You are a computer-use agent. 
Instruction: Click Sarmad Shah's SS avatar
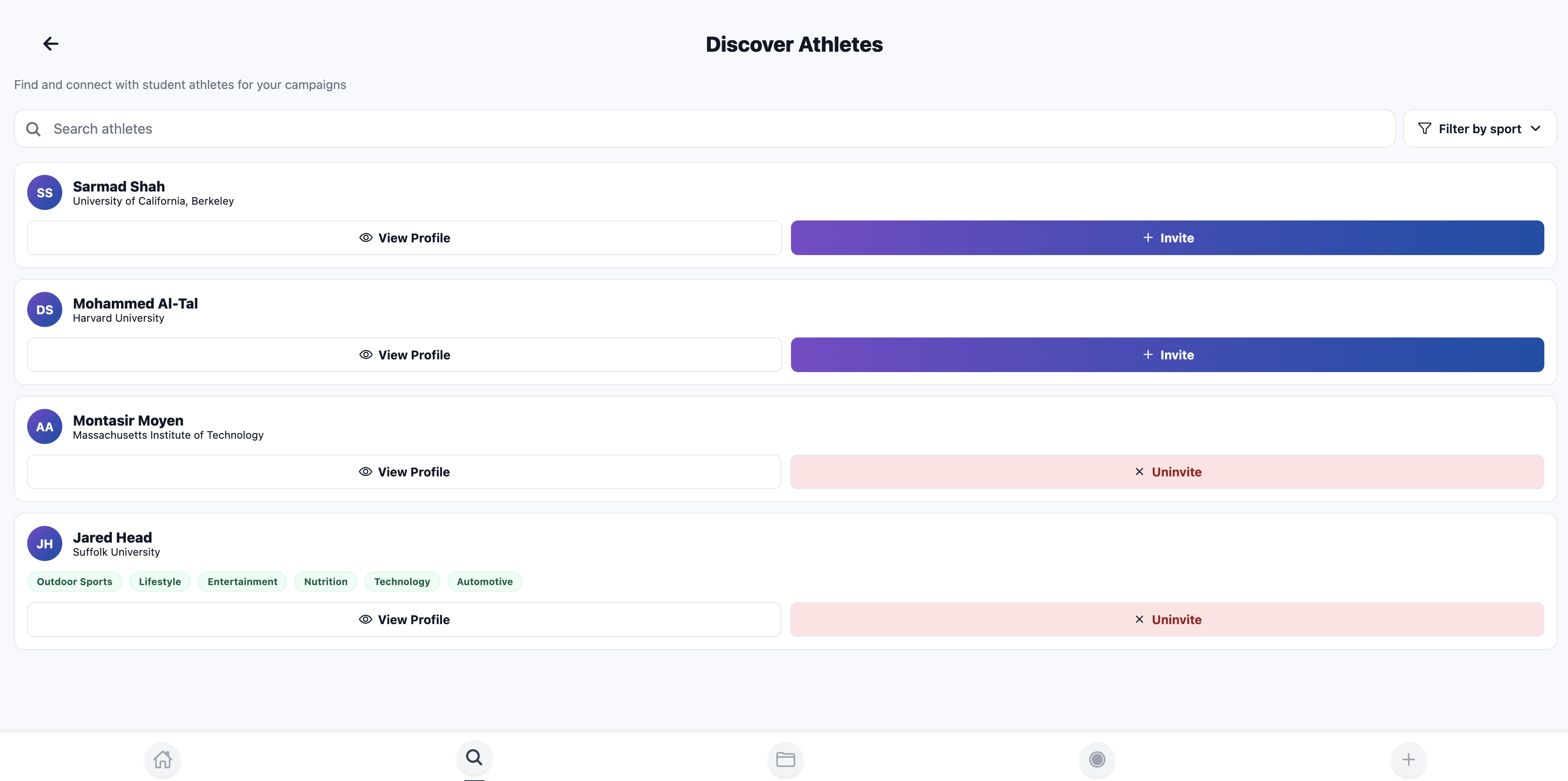click(44, 192)
